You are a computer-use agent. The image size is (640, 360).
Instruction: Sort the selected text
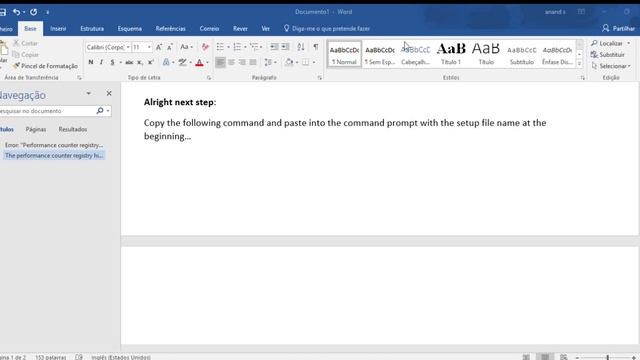pos(301,47)
